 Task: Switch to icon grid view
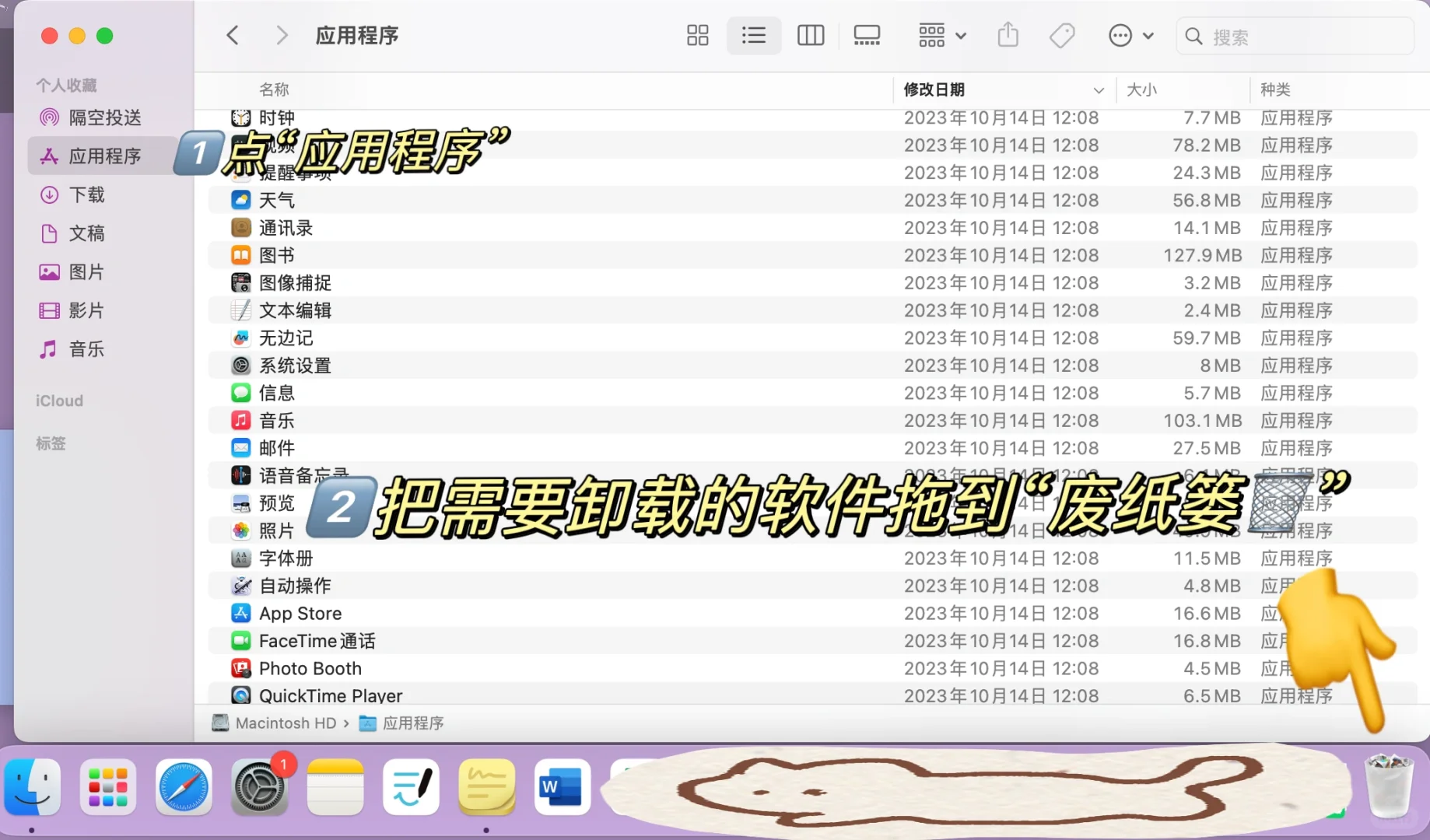pyautogui.click(x=697, y=35)
